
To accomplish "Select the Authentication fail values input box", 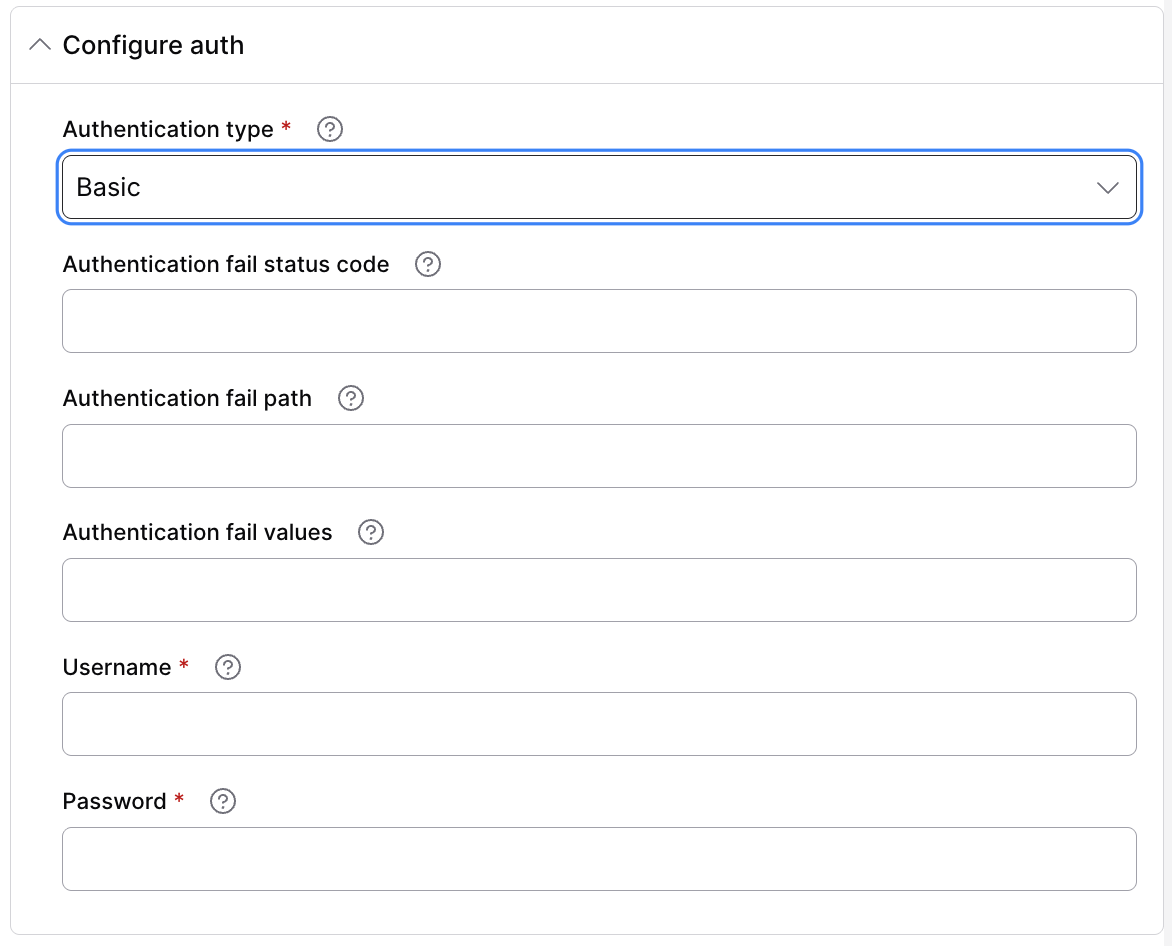I will pos(599,590).
